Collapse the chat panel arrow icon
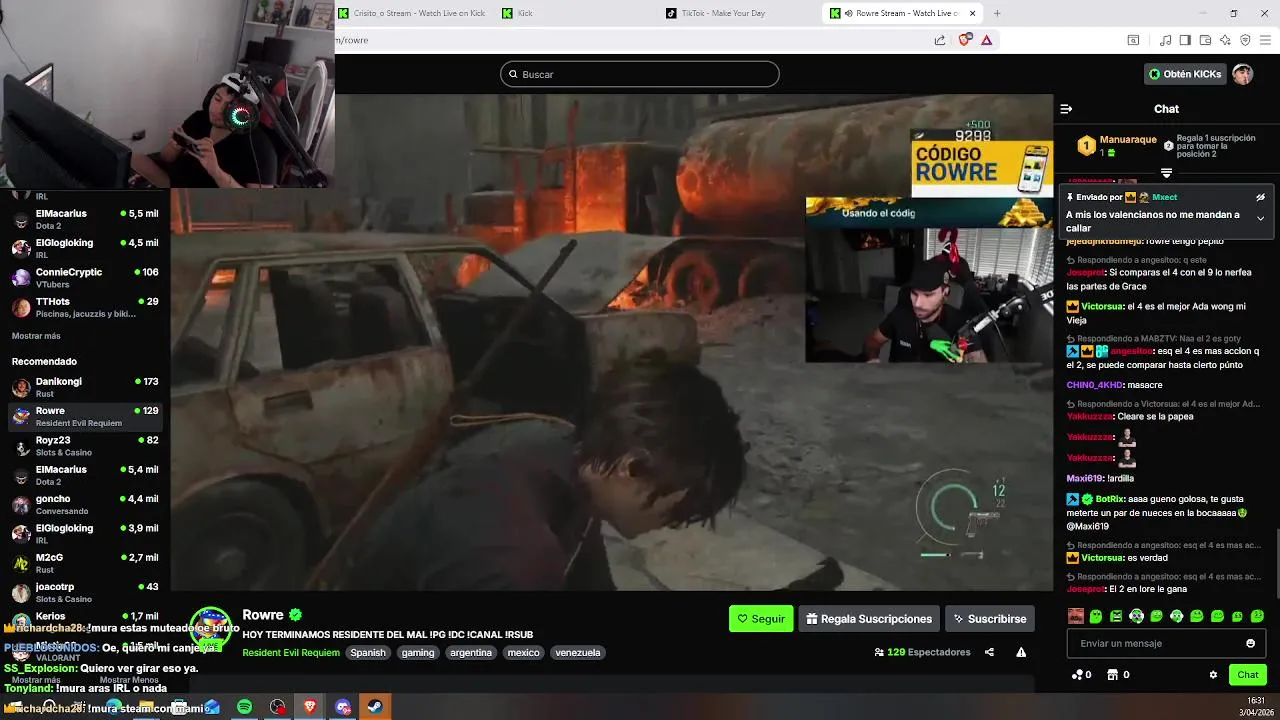1280x720 pixels. point(1066,109)
